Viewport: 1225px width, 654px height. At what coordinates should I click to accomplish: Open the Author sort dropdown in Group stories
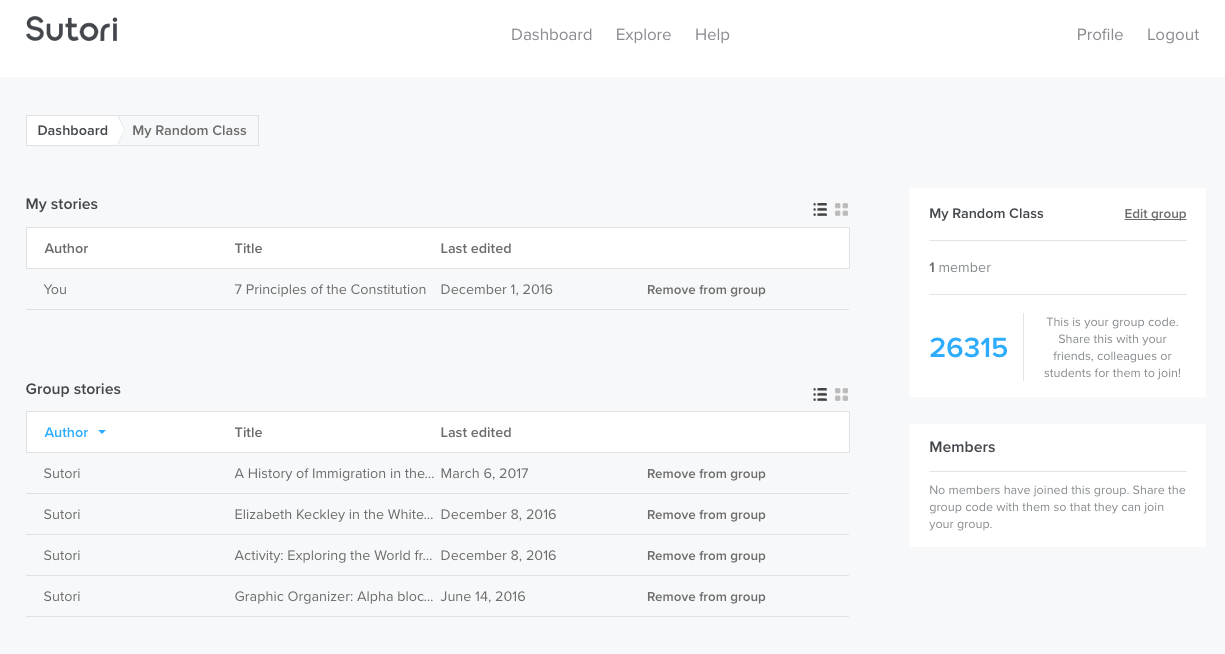pos(74,432)
